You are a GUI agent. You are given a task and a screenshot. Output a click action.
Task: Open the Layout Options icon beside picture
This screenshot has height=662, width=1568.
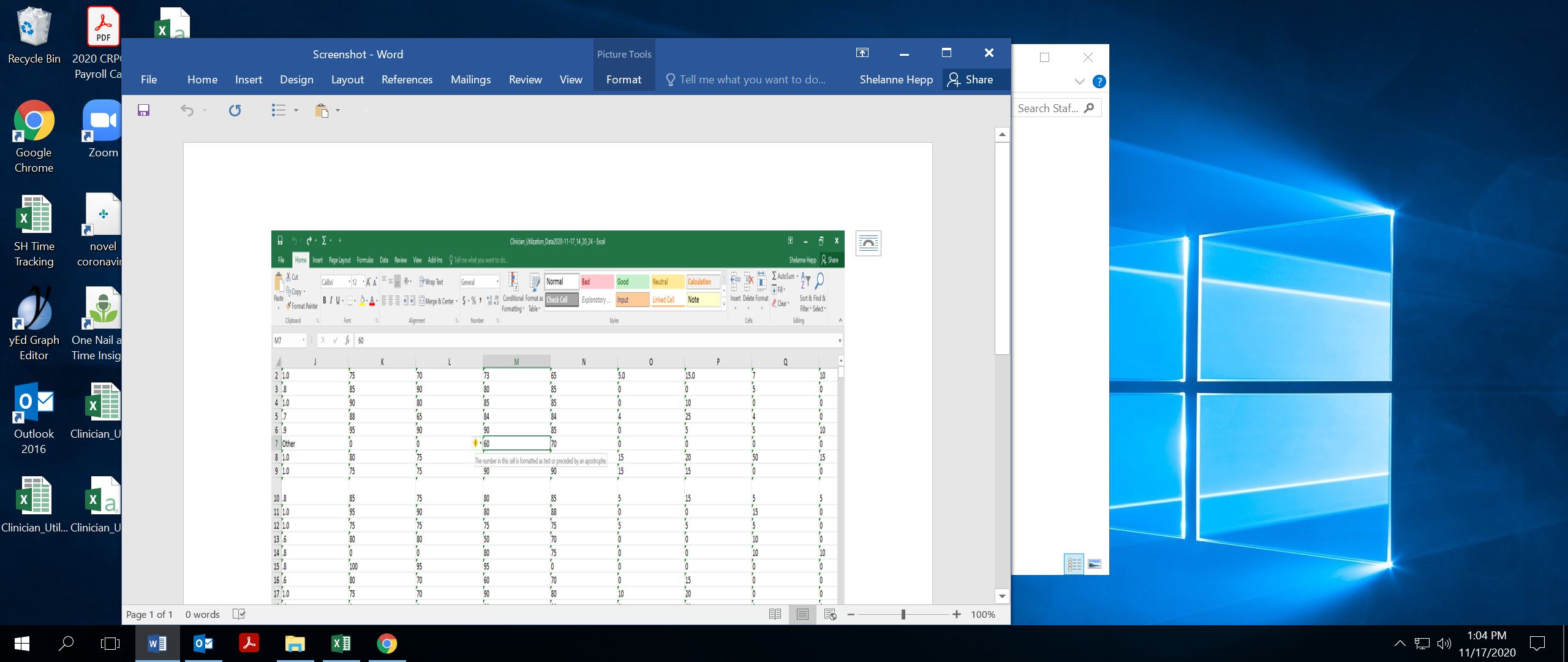pyautogui.click(x=868, y=243)
